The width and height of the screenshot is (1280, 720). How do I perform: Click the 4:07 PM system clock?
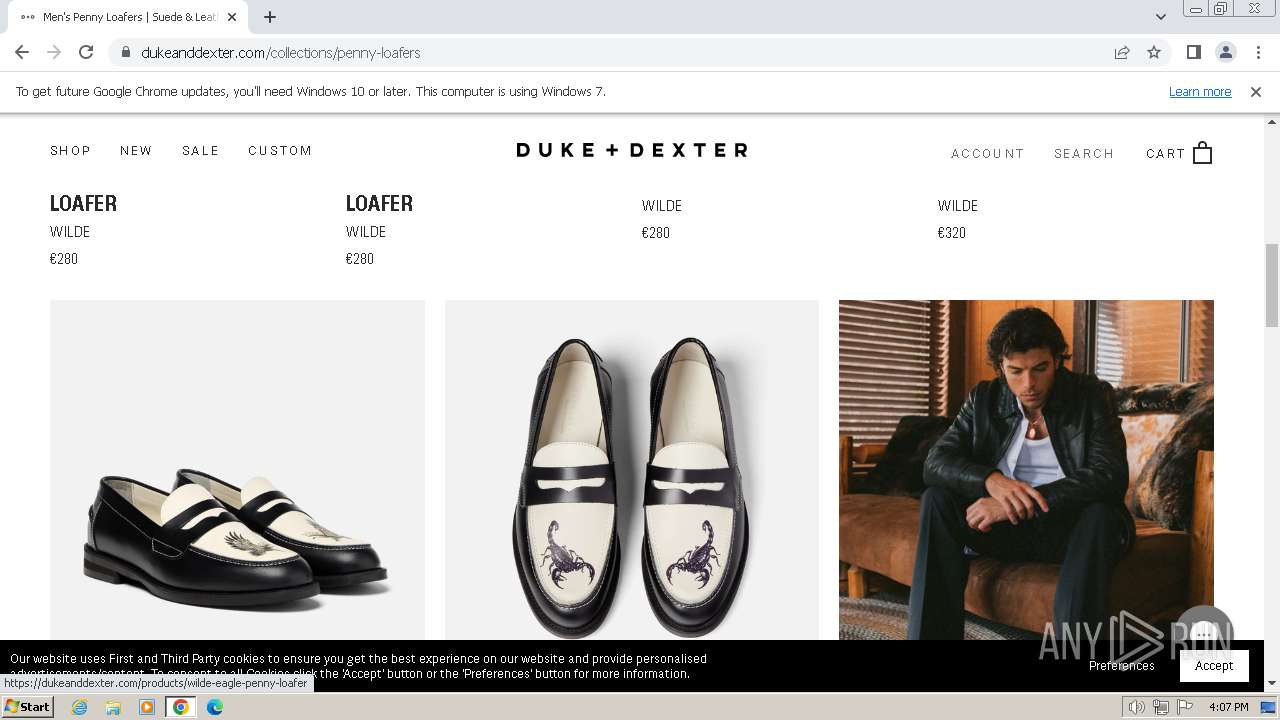[1228, 707]
